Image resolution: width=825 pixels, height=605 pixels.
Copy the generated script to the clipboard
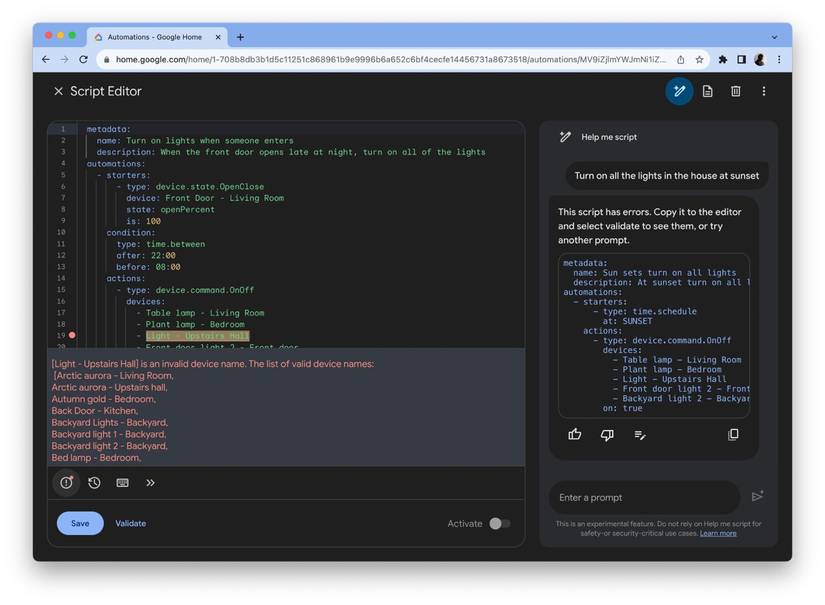click(x=733, y=435)
